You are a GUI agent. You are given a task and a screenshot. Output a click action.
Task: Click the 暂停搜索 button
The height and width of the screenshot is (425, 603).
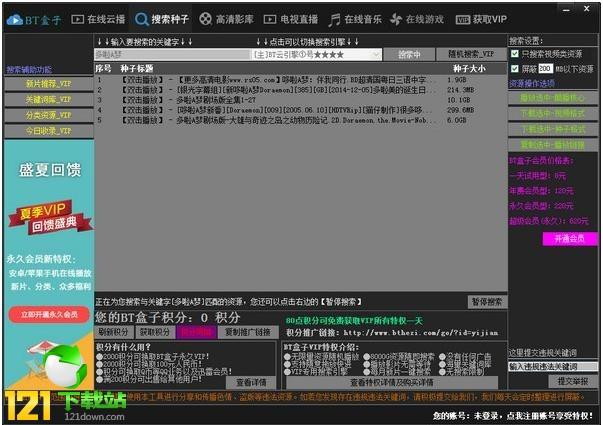487,302
